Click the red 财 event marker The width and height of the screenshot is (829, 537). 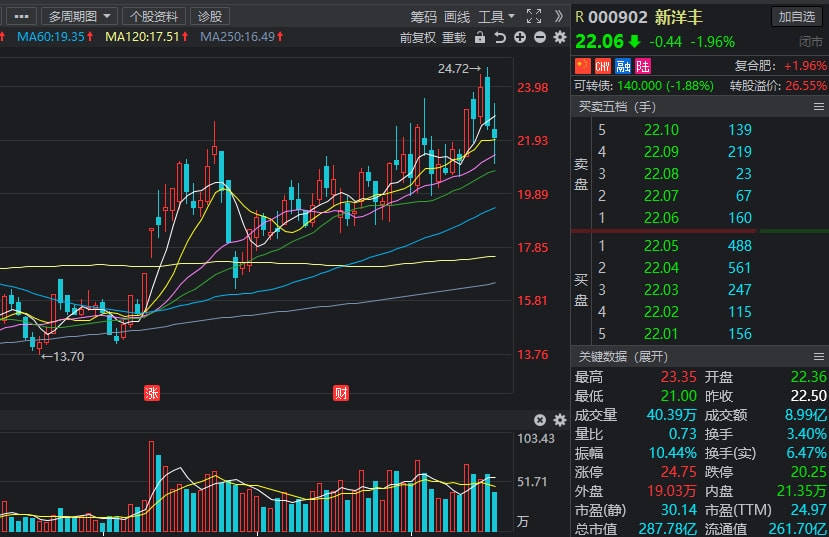tap(341, 393)
